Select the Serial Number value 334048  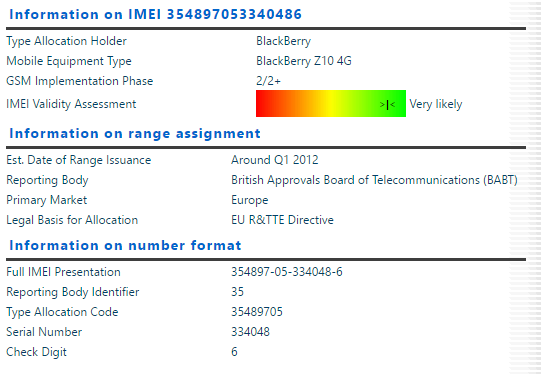coord(250,332)
